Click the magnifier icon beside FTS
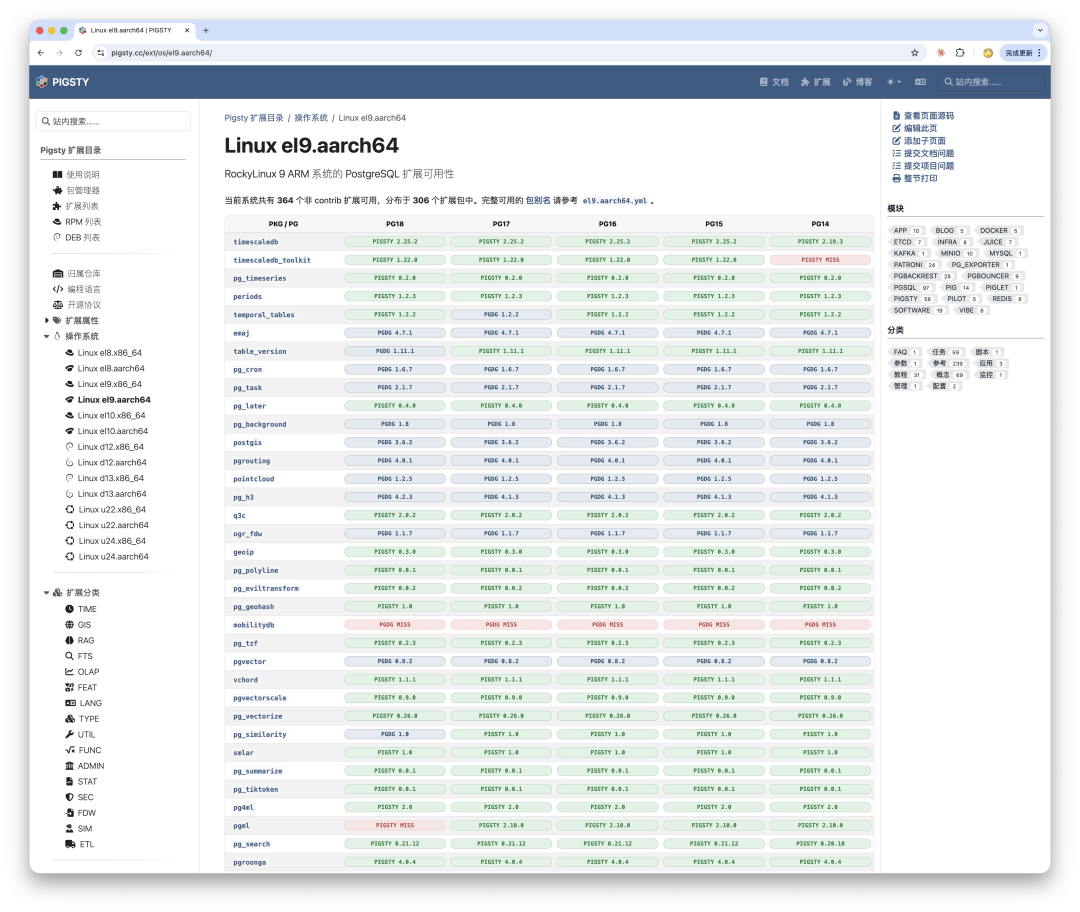This screenshot has height=912, width=1080. click(x=70, y=656)
